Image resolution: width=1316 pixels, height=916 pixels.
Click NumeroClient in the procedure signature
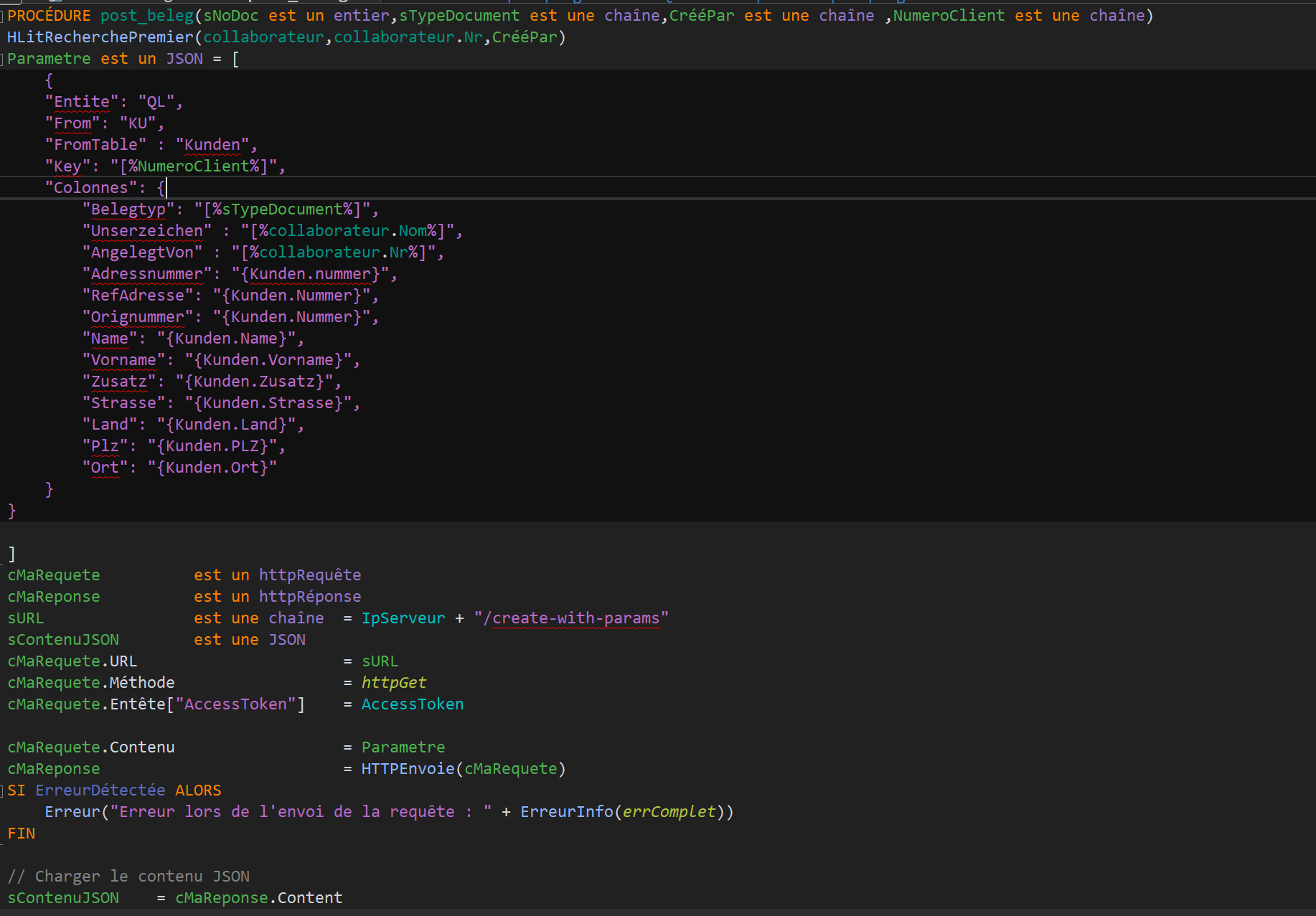tap(949, 16)
